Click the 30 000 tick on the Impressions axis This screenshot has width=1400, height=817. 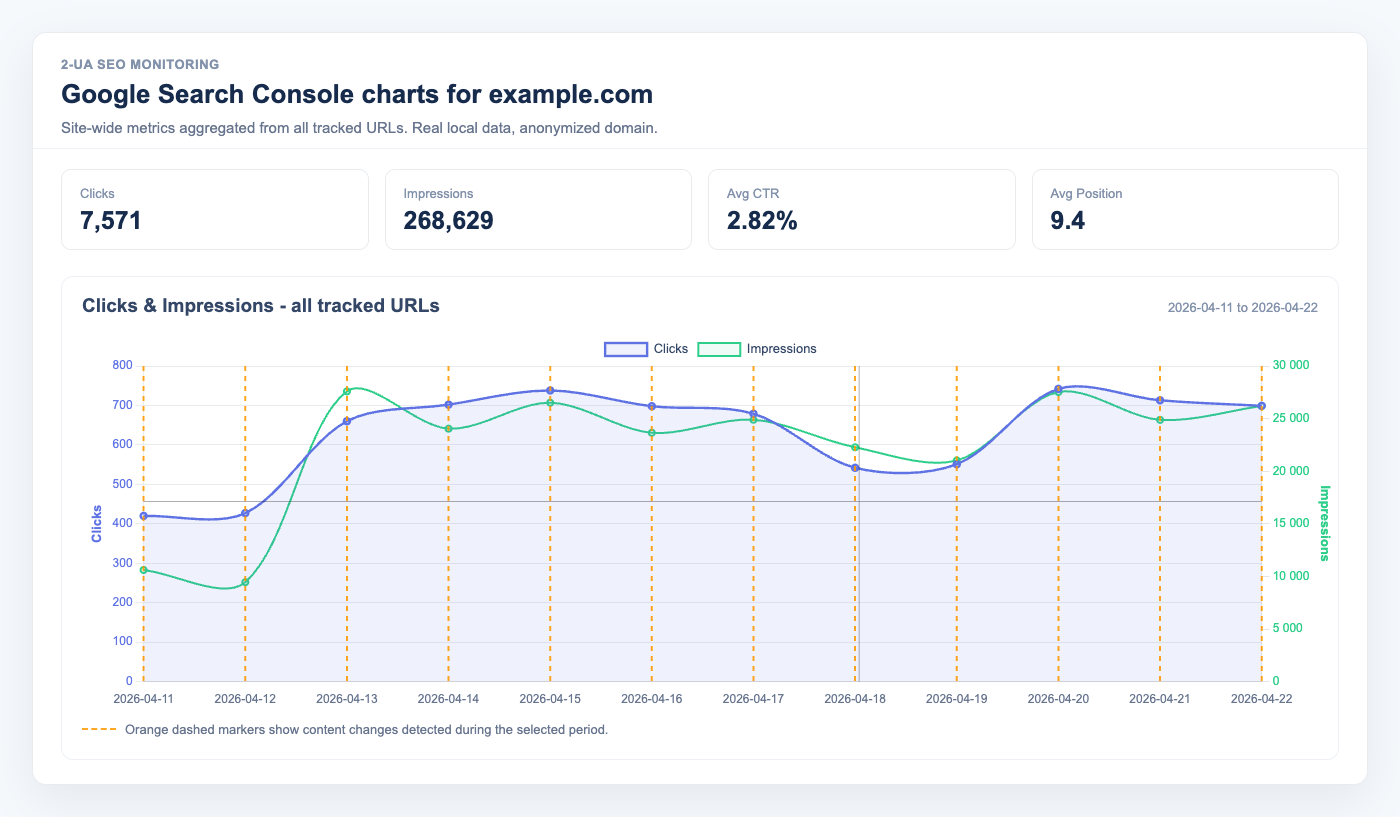click(1289, 366)
